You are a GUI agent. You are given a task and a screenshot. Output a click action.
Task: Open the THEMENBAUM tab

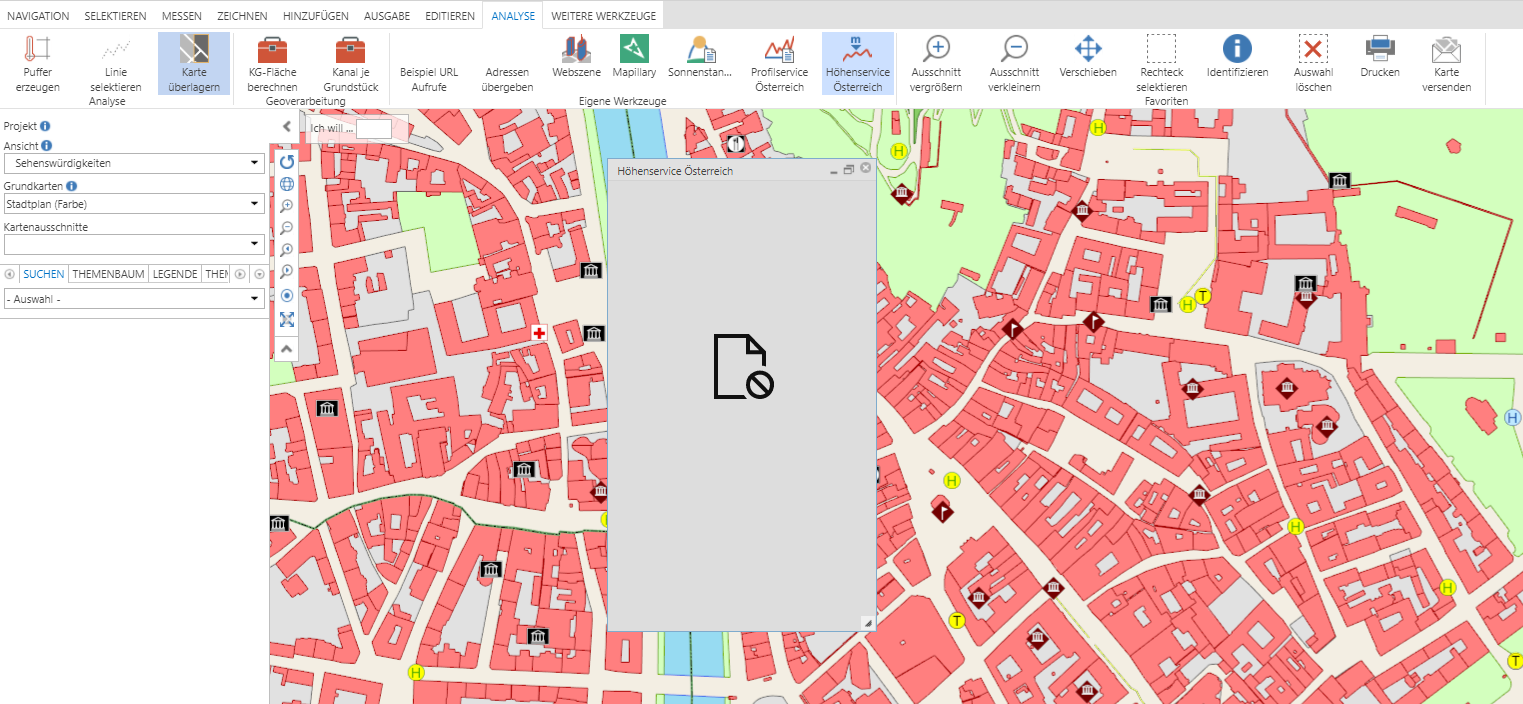108,274
